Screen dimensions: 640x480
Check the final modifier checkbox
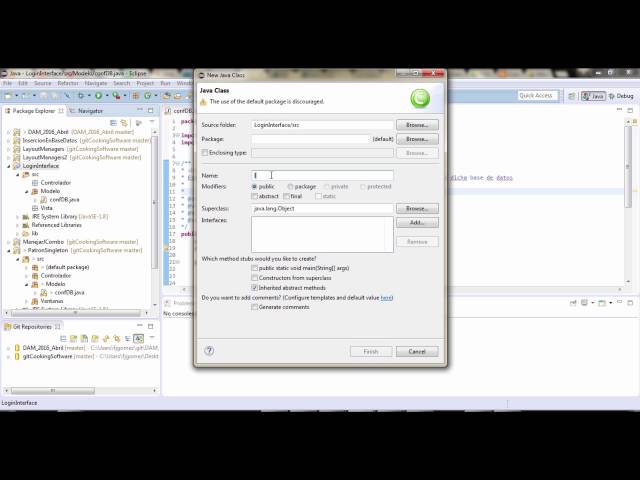pyautogui.click(x=287, y=196)
